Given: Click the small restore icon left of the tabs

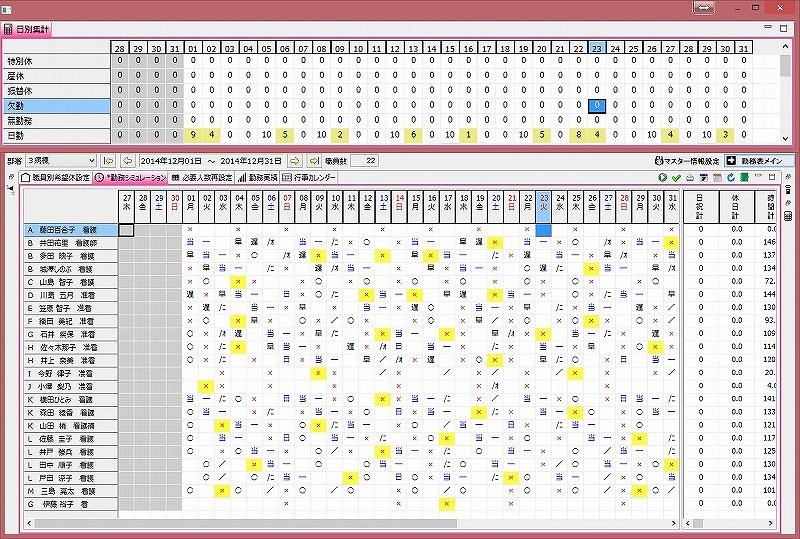Looking at the screenshot, I should 12,177.
